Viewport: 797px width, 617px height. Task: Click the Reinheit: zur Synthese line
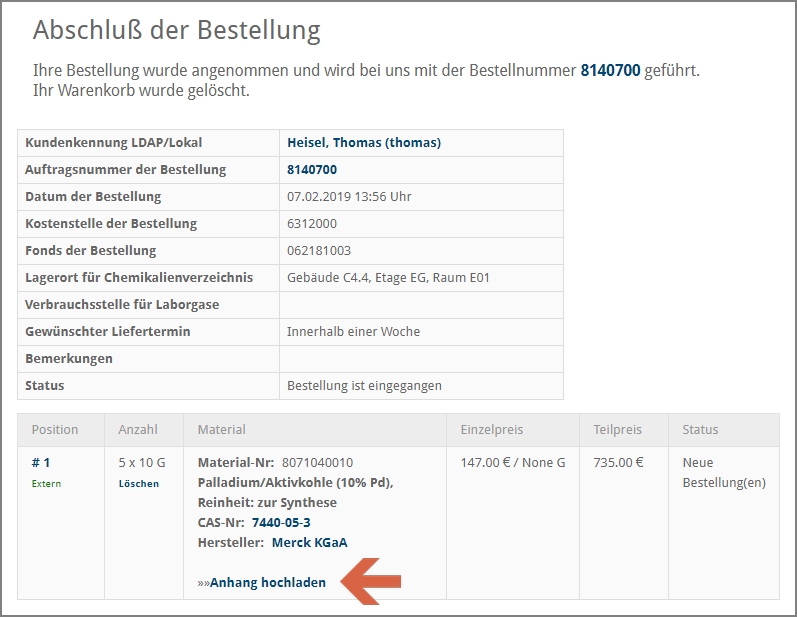[x=267, y=503]
